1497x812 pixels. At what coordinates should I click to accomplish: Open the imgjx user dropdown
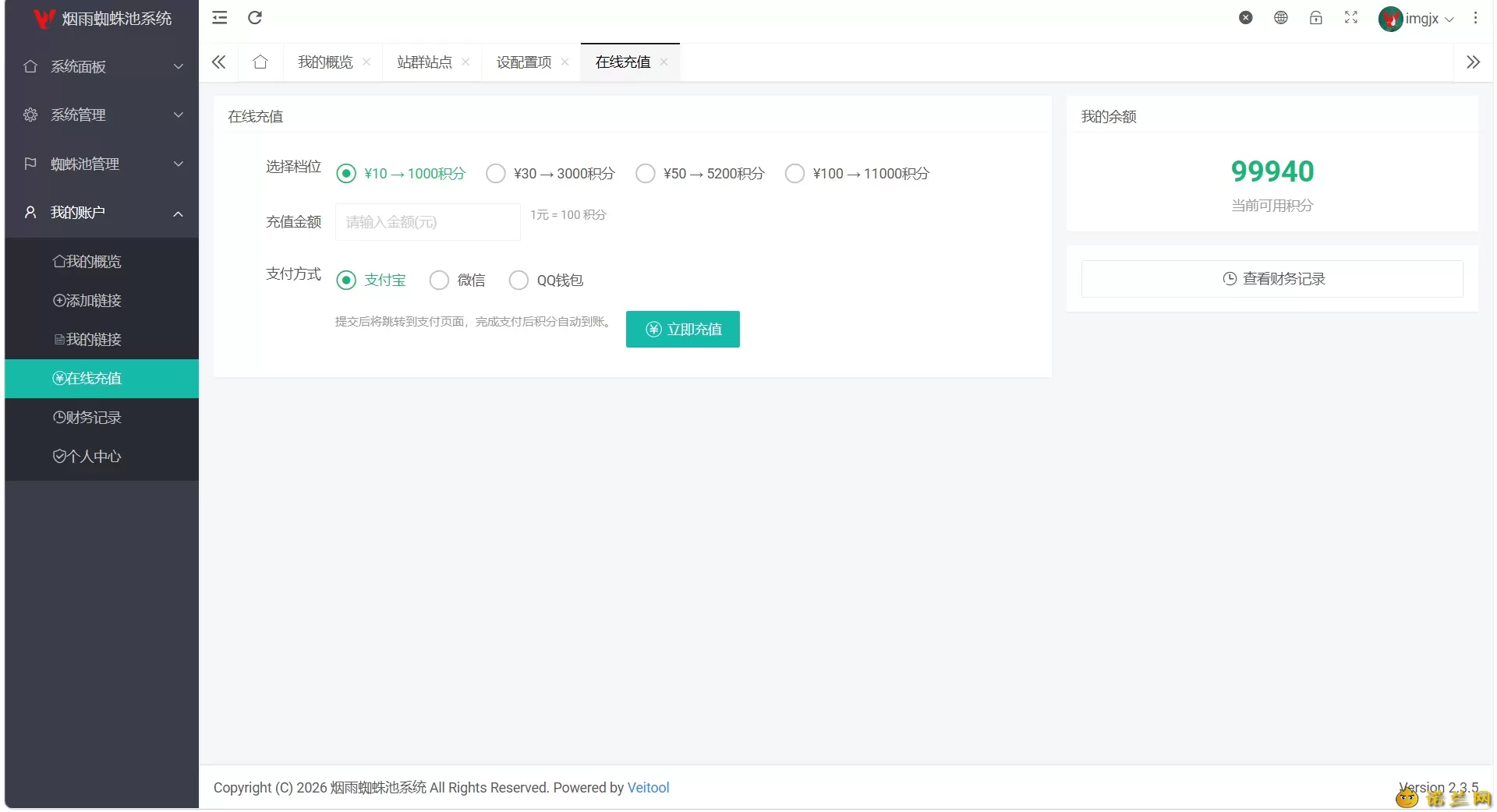pyautogui.click(x=1416, y=19)
